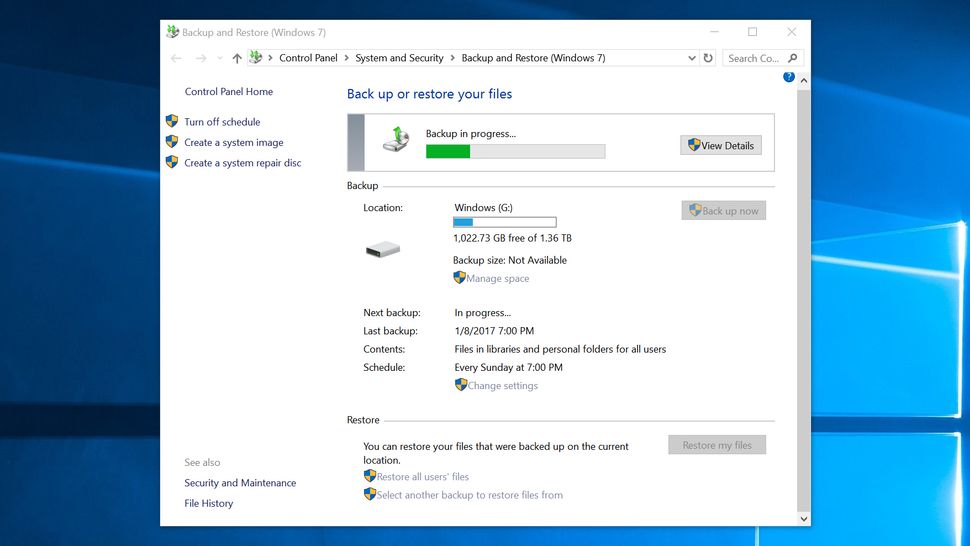Image resolution: width=970 pixels, height=546 pixels.
Task: Click the shield icon beside Create a system image
Action: coord(172,142)
